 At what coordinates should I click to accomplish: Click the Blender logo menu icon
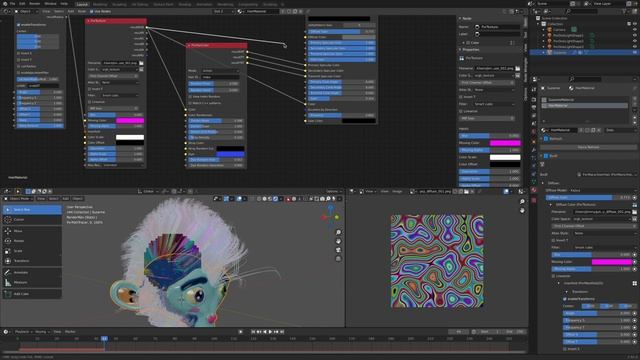click(4, 4)
